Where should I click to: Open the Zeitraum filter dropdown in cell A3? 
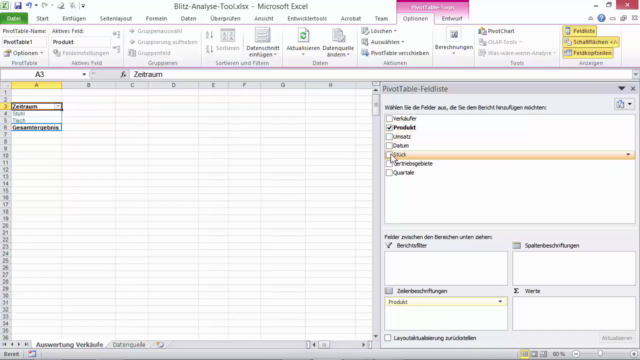(58, 107)
